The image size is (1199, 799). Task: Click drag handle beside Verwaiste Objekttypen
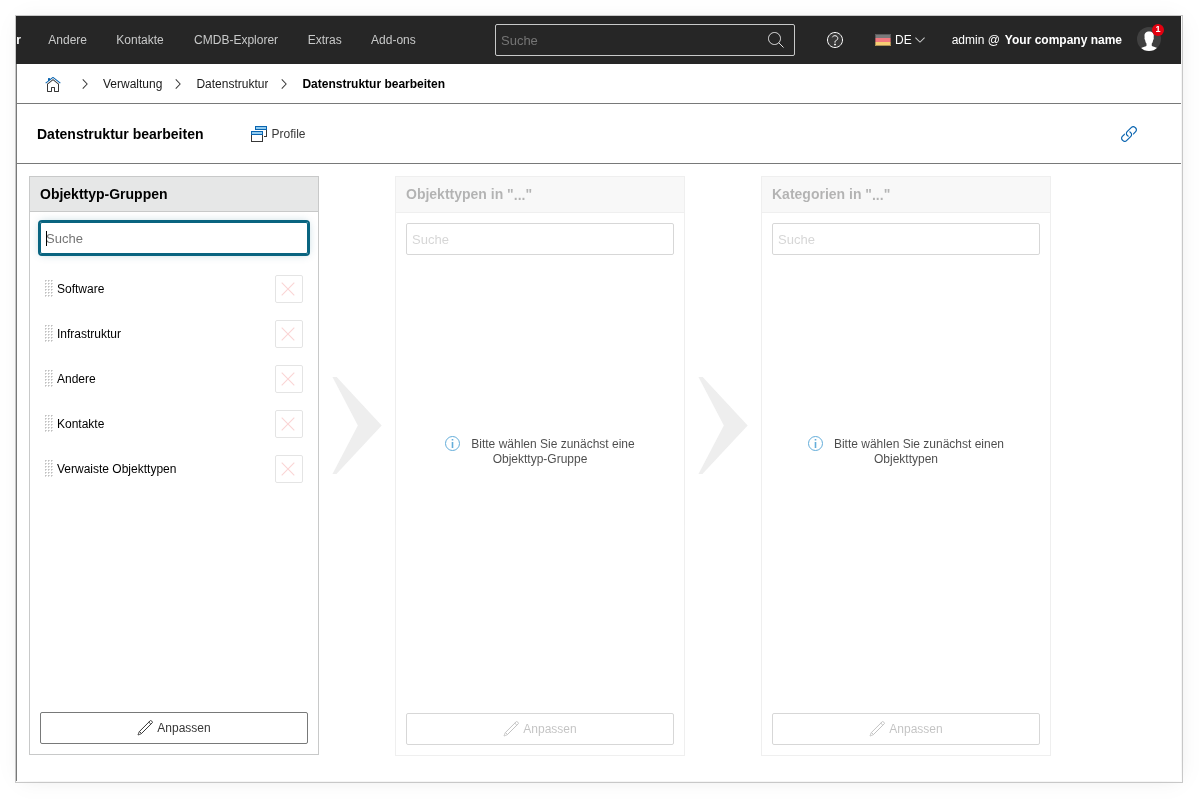coord(48,469)
